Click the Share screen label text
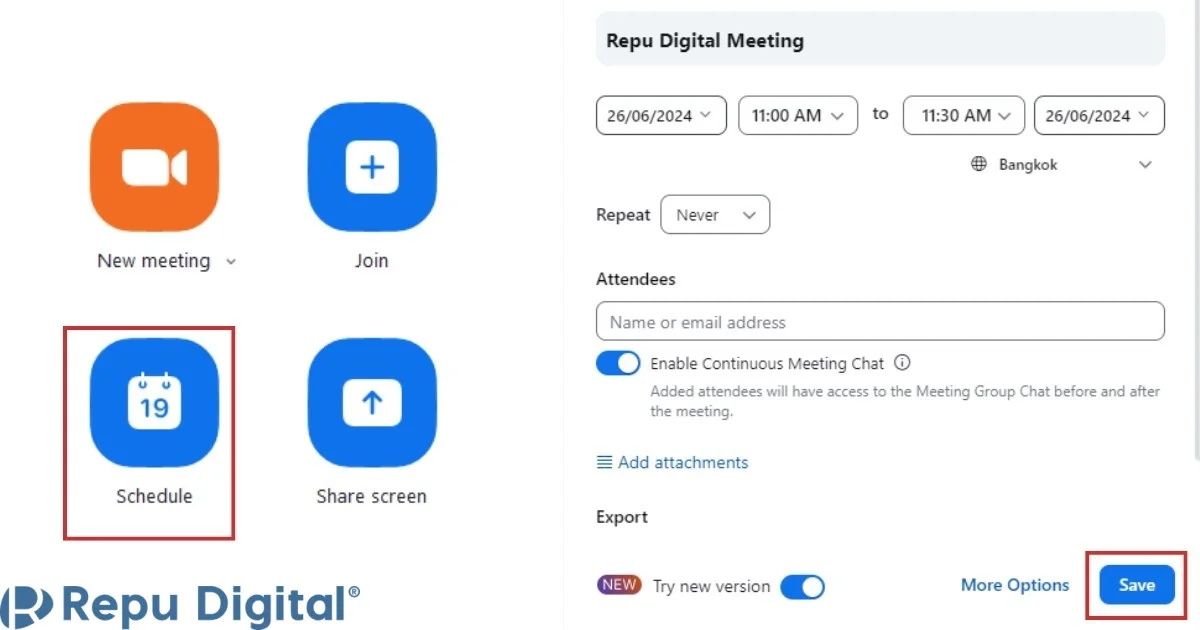 [372, 496]
